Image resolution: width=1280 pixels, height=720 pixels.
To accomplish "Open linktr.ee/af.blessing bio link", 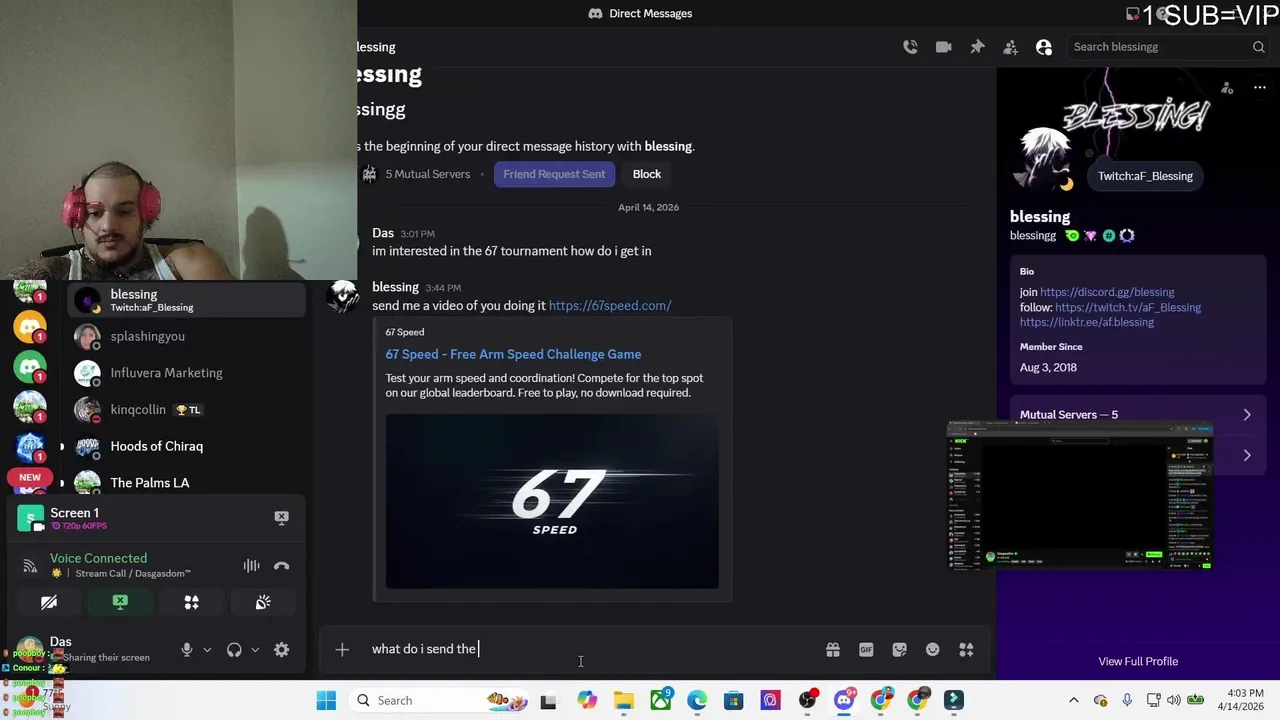I will tap(1087, 322).
